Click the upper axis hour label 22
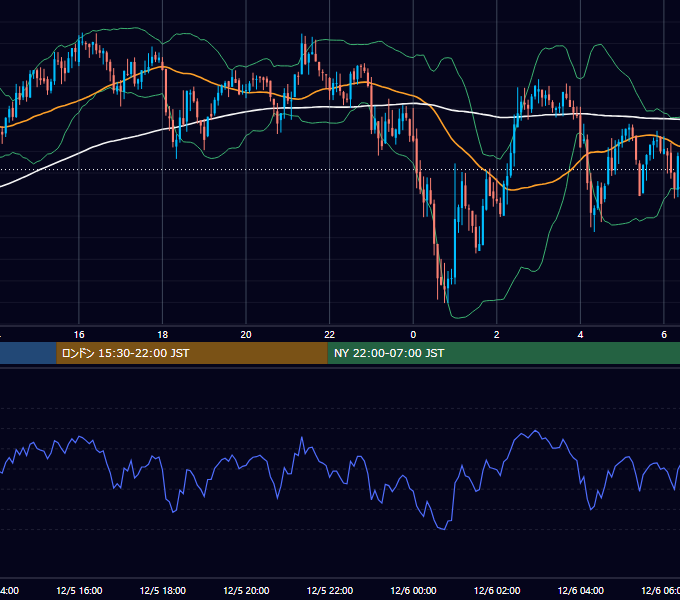 coord(330,334)
